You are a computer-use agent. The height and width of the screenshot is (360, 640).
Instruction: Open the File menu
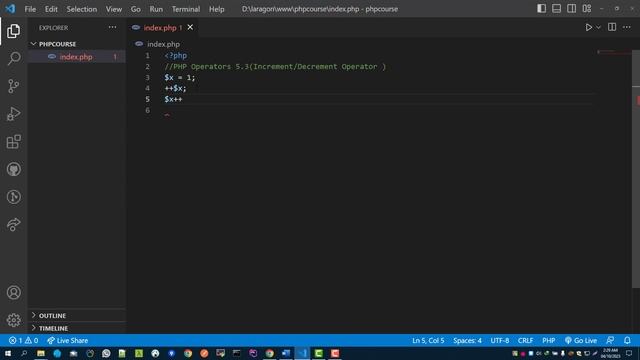(x=30, y=9)
